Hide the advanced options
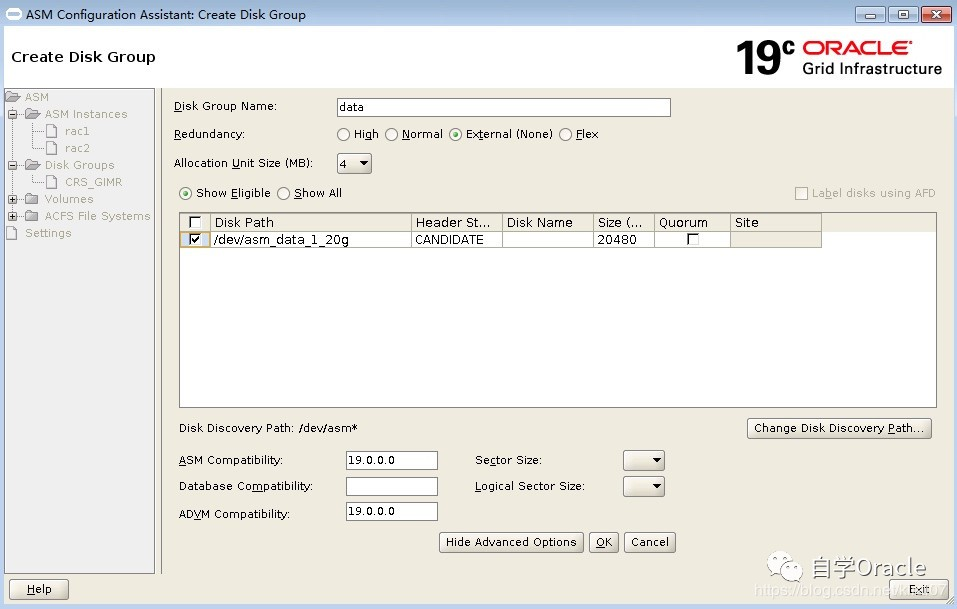The width and height of the screenshot is (957, 609). tap(511, 541)
